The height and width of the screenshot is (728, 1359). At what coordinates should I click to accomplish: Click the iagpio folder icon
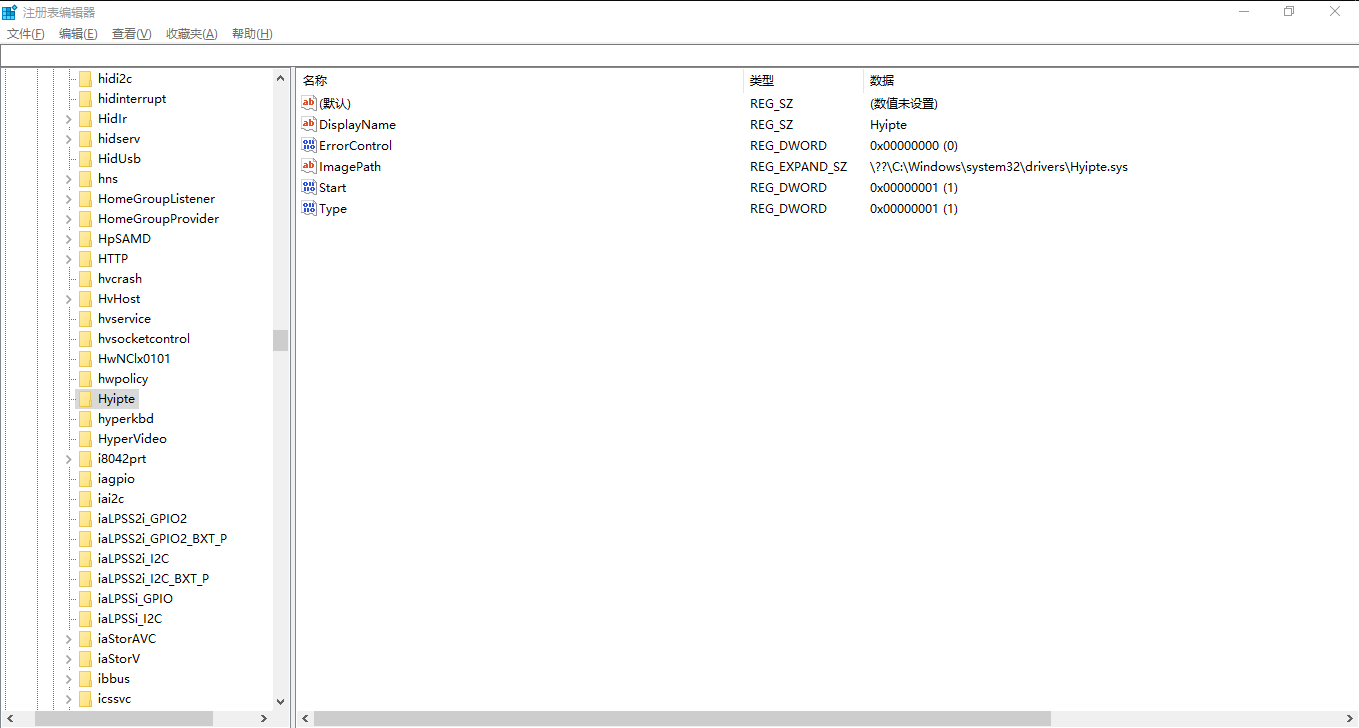coord(85,478)
